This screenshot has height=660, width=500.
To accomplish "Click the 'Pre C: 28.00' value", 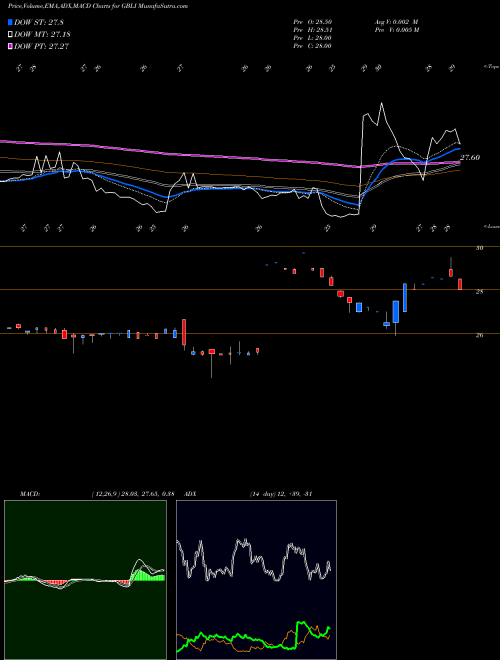I will coord(313,46).
